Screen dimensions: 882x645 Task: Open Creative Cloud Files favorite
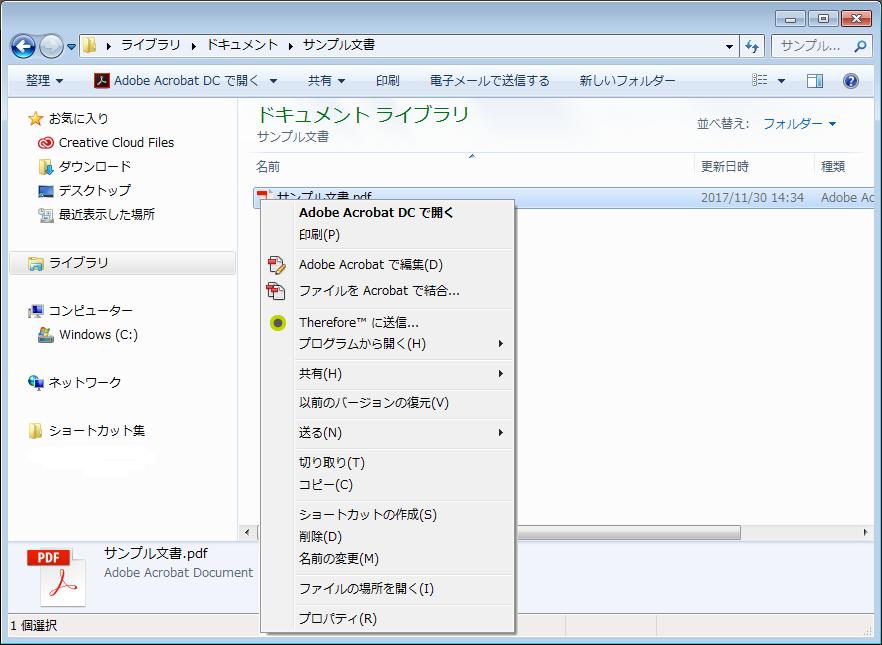pyautogui.click(x=106, y=143)
